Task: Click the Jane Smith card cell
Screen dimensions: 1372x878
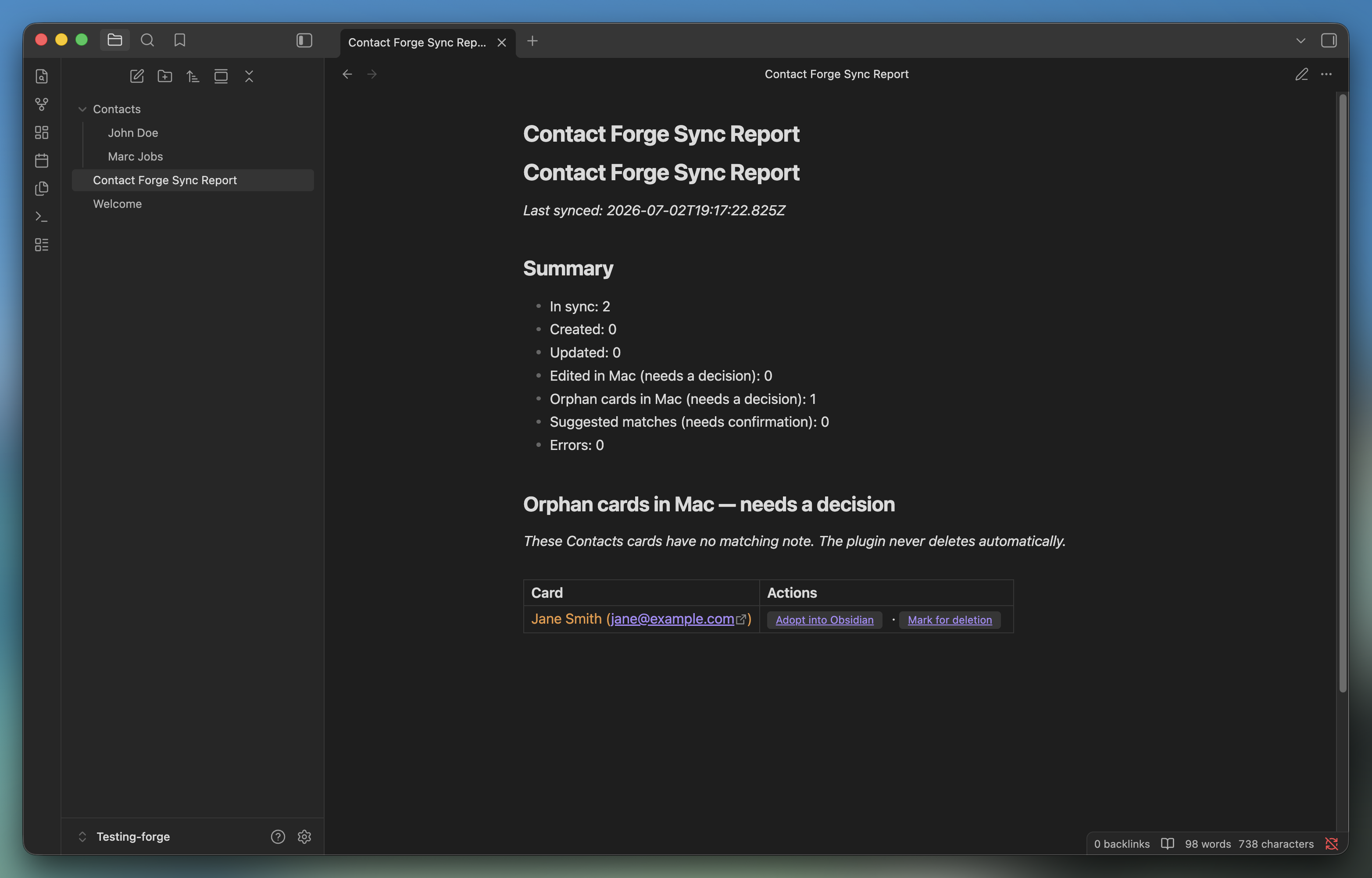Action: pos(641,618)
